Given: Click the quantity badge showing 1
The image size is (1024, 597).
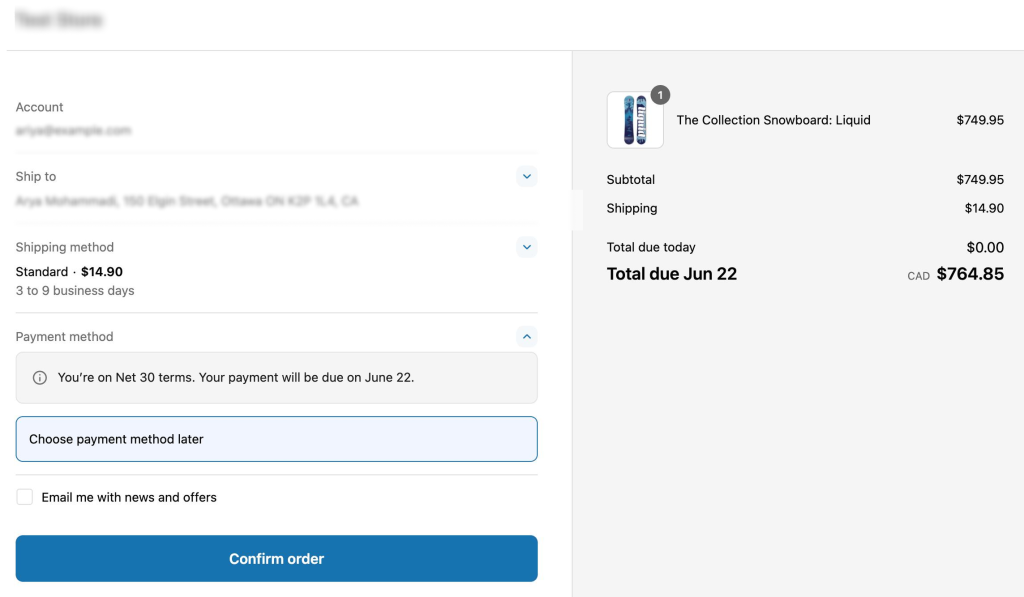Looking at the screenshot, I should (659, 95).
